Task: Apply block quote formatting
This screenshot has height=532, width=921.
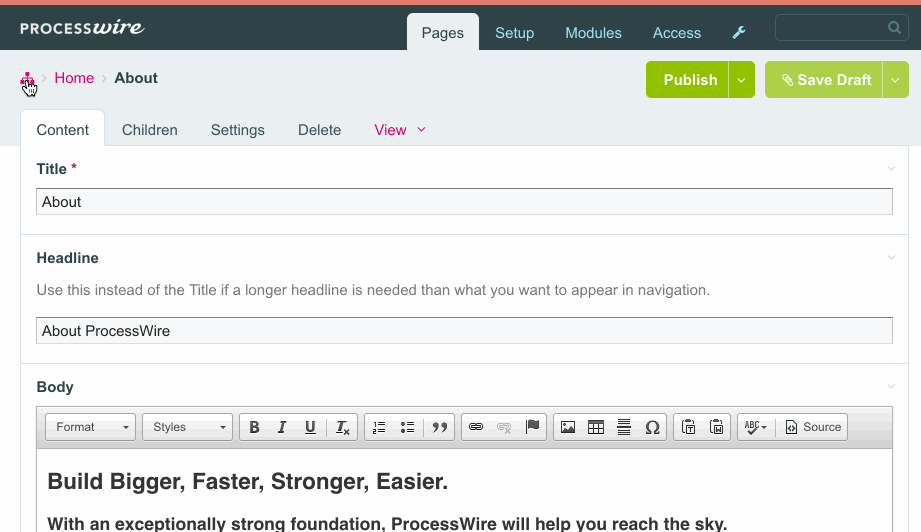Action: click(x=439, y=427)
